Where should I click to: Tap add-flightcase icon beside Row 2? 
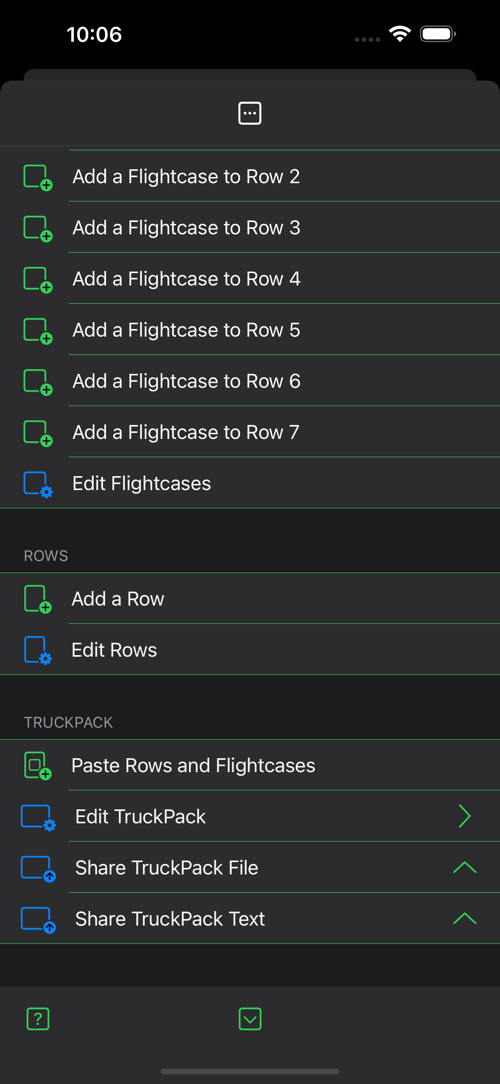(38, 177)
